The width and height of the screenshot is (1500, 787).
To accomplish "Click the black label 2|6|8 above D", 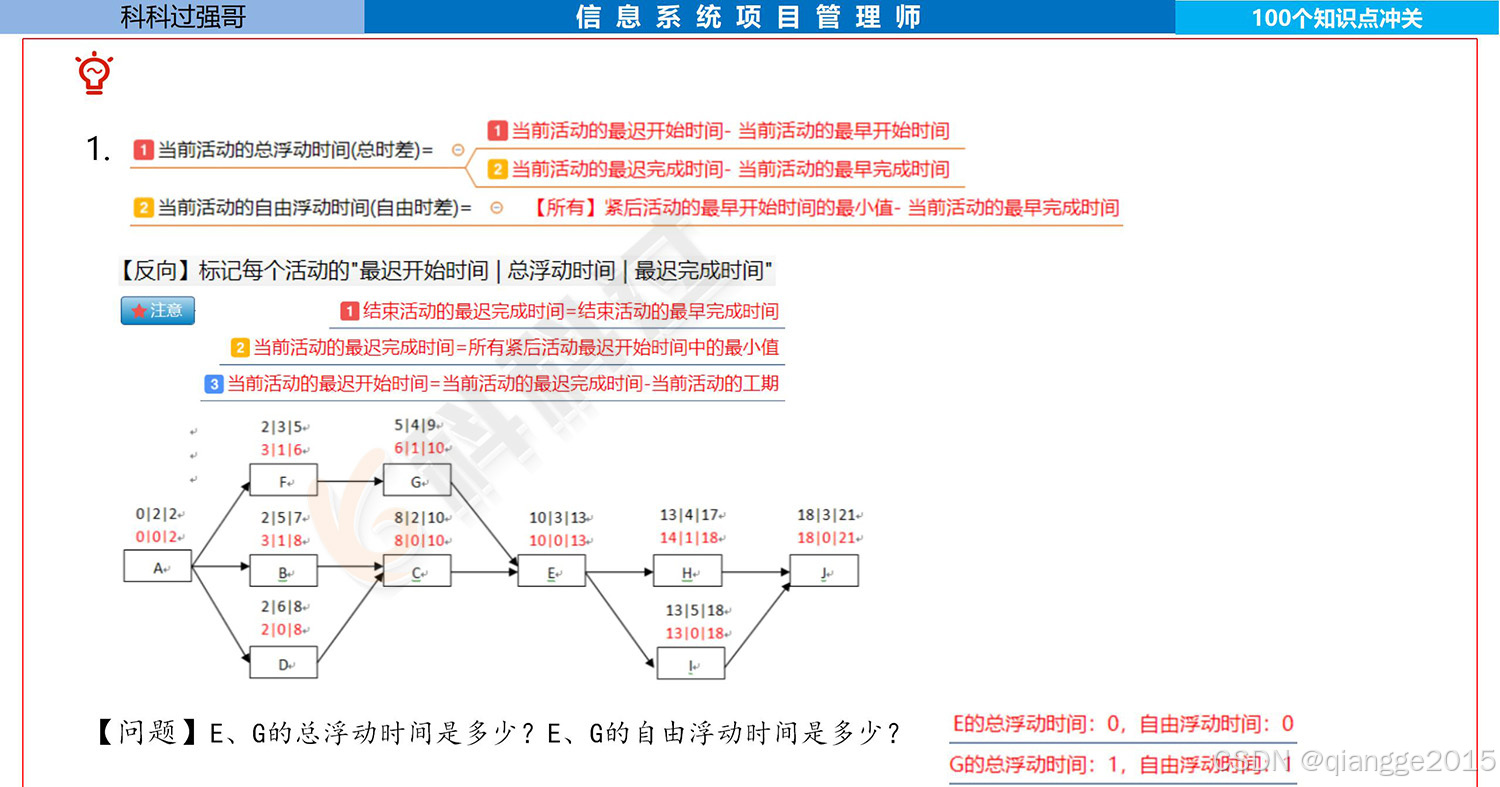I will tap(283, 606).
